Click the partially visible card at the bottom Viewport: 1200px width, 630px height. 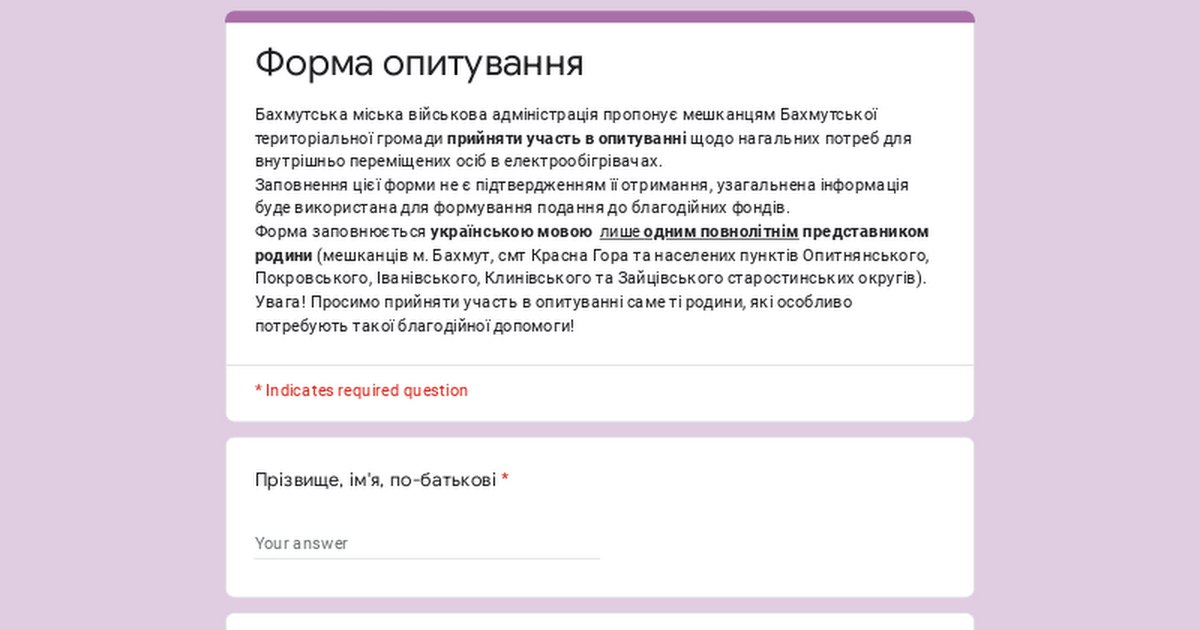tap(600, 622)
